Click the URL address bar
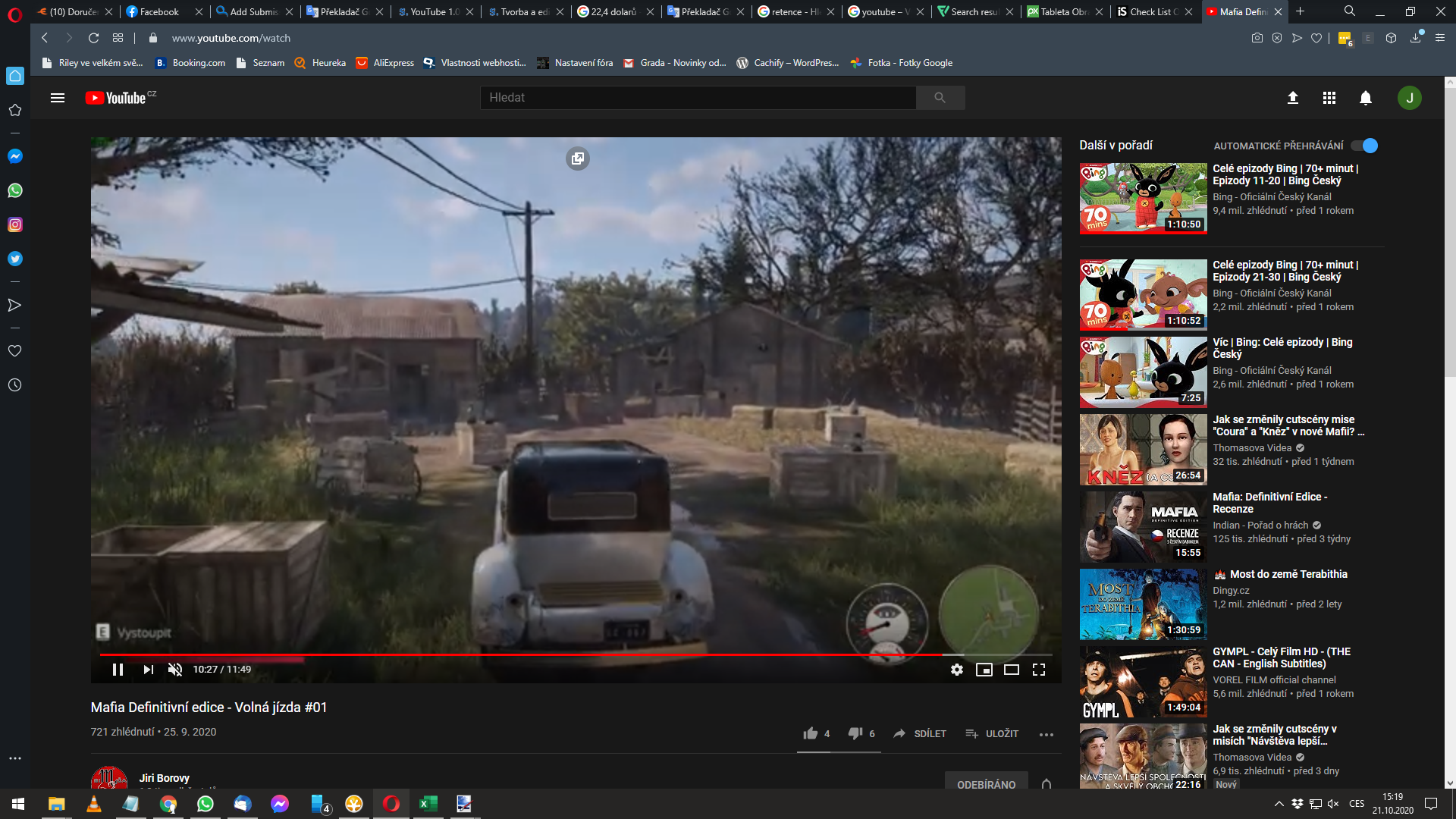The image size is (1456, 819). point(231,38)
